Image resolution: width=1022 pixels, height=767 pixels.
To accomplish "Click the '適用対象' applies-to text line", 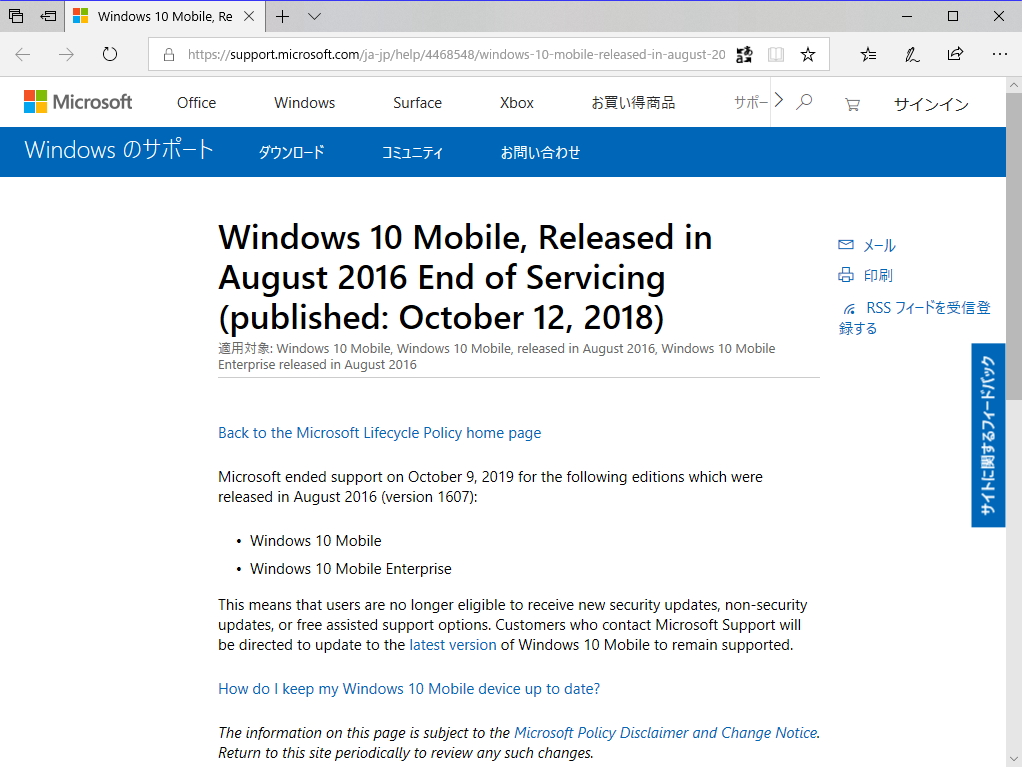I will 497,356.
